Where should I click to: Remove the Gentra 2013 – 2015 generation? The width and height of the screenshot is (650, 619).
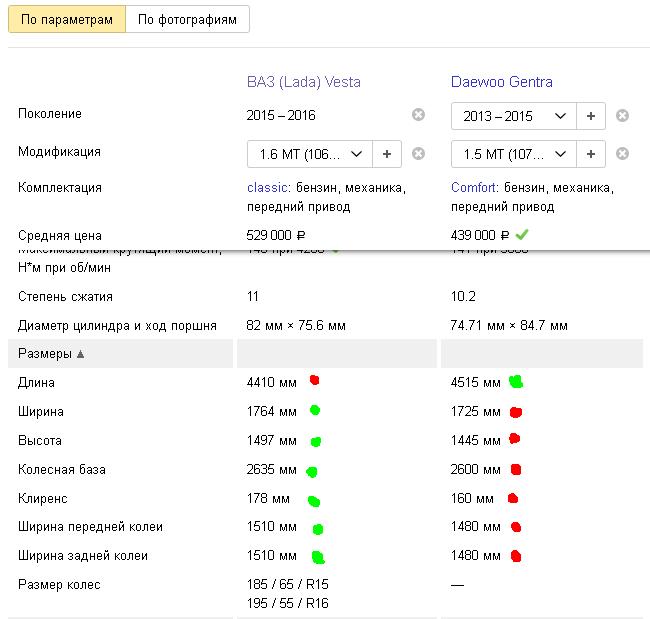622,116
